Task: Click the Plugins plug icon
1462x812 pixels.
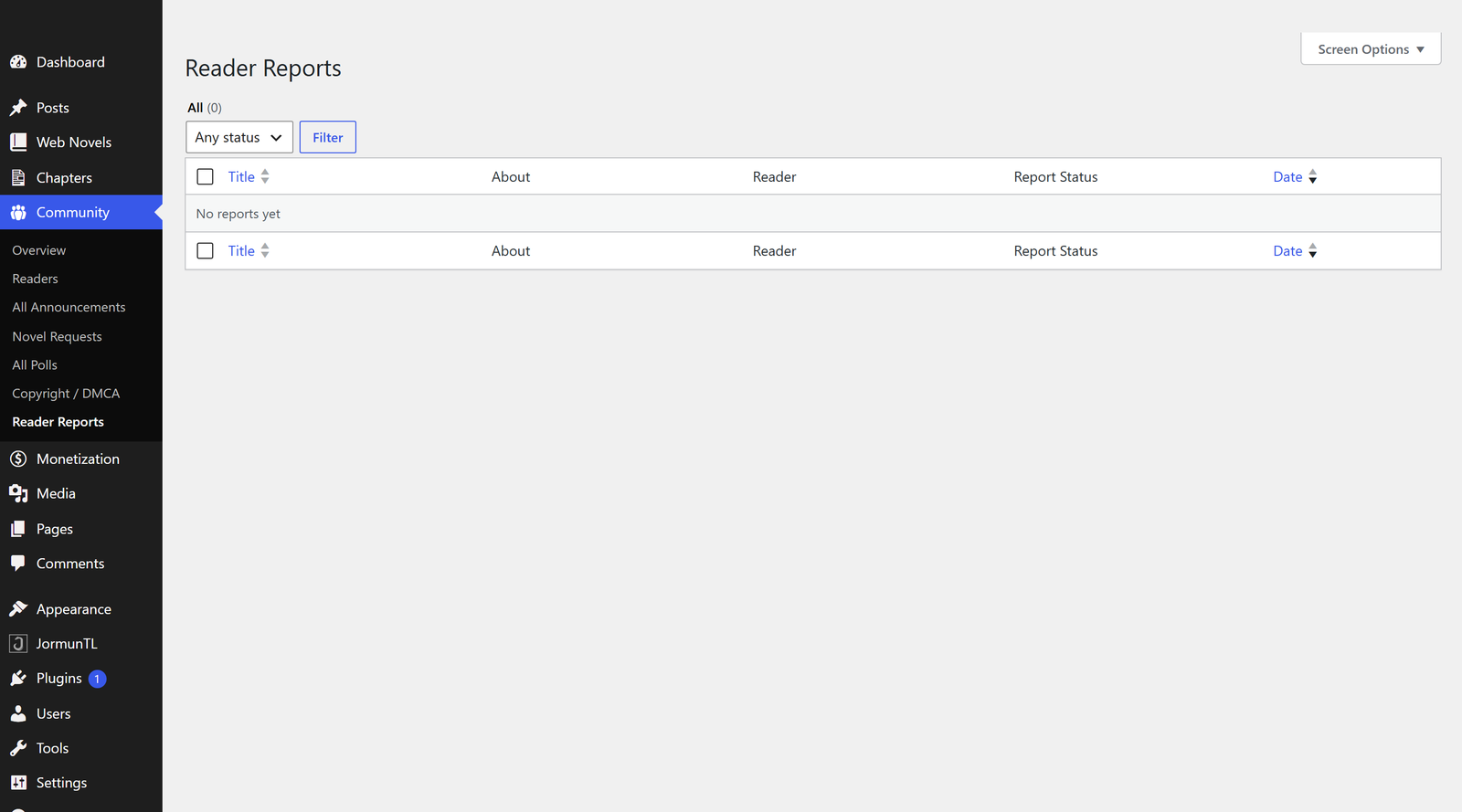Action: [x=18, y=679]
